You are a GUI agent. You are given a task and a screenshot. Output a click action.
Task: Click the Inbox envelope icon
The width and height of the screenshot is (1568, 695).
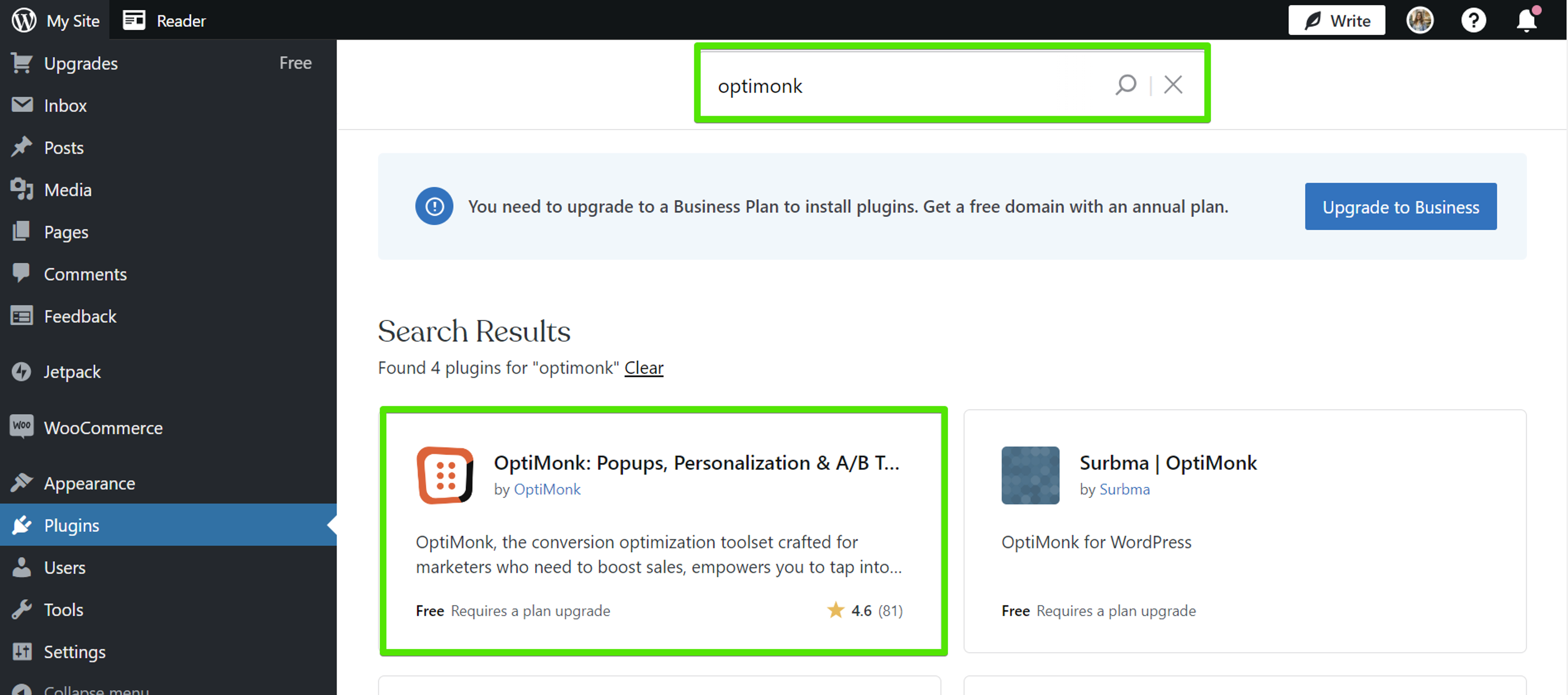click(22, 104)
